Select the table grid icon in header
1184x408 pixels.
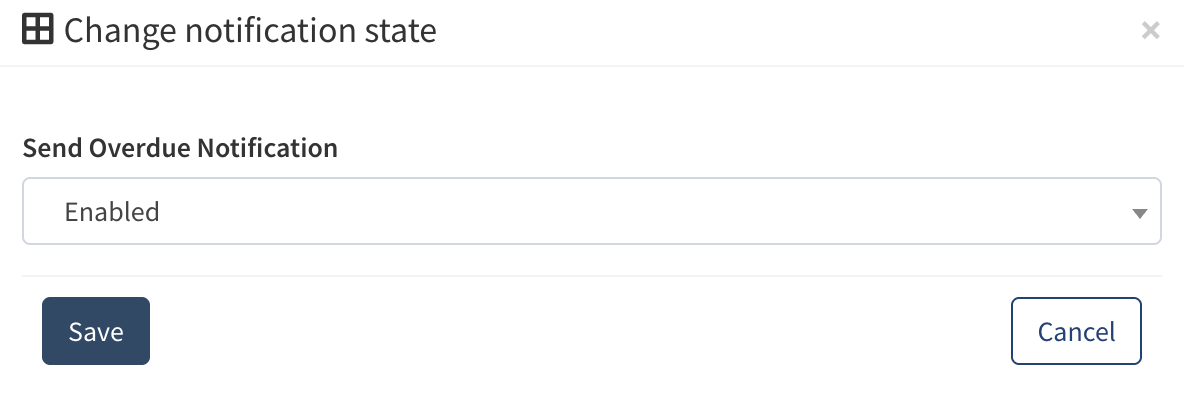38,30
